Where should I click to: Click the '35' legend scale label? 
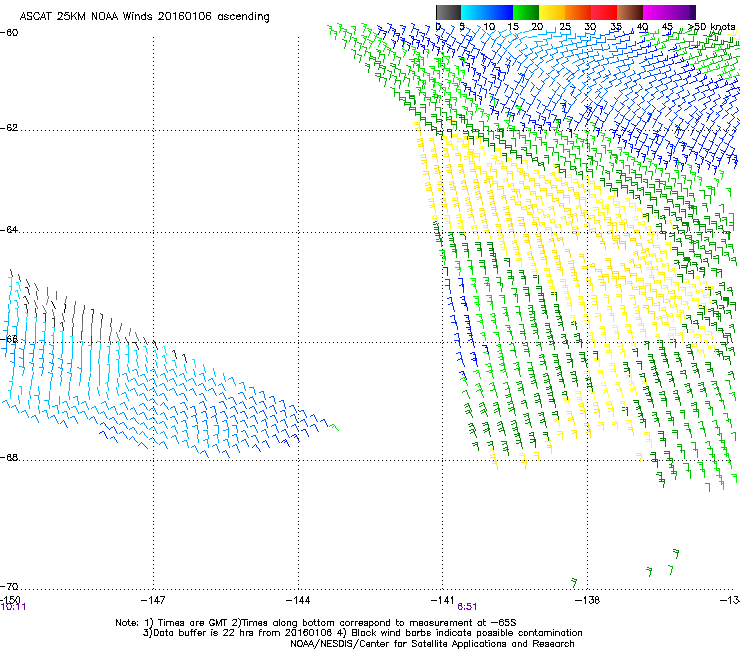coord(616,27)
